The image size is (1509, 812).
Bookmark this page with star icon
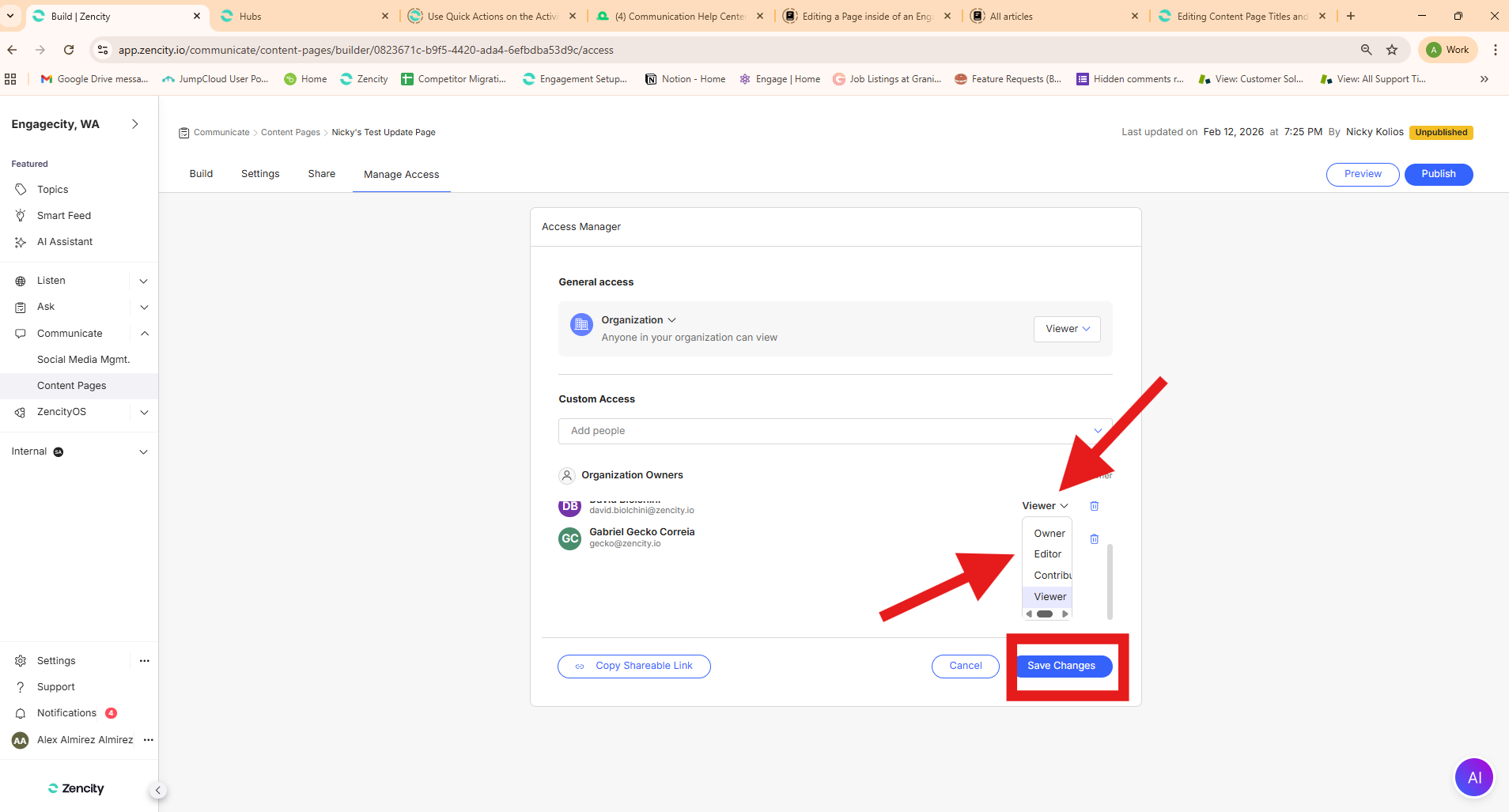[x=1392, y=50]
